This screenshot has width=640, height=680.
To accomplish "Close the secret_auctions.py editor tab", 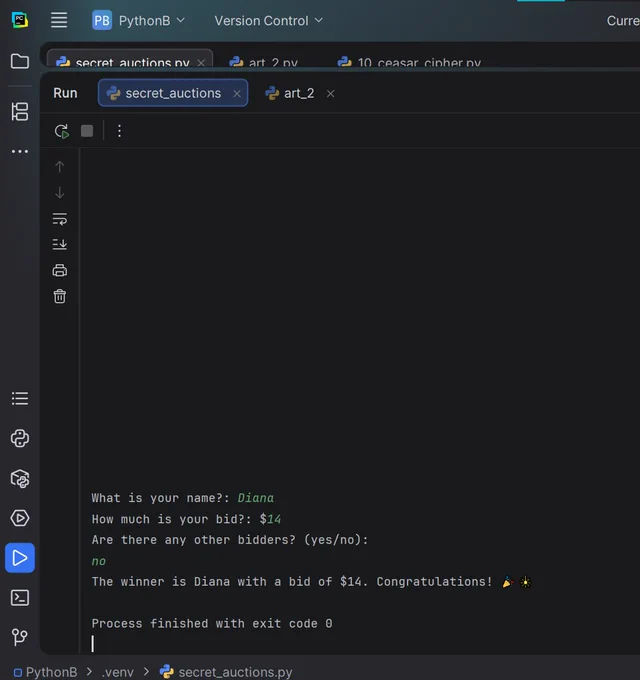I will 201,63.
